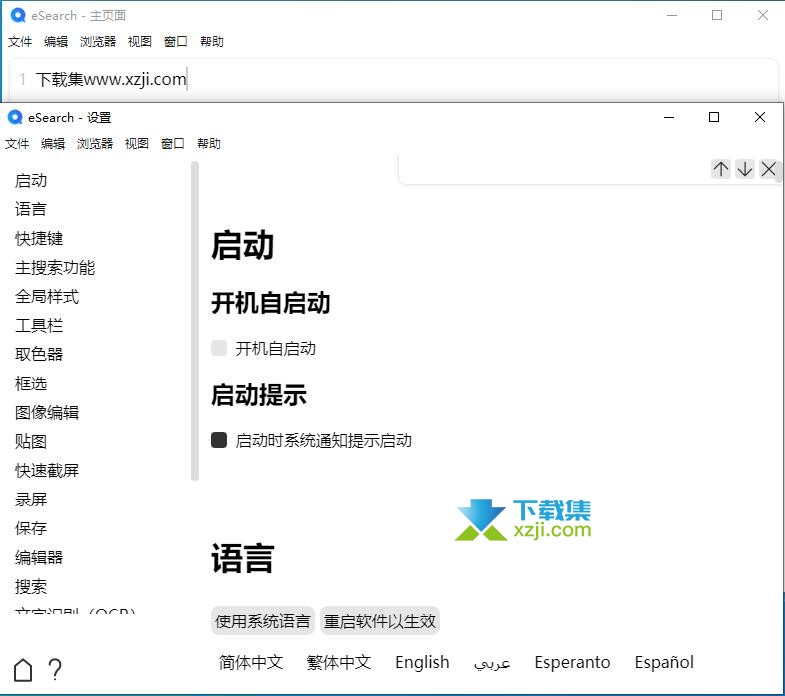Jump to the previous search result with the up arrow
This screenshot has width=785, height=696.
[721, 169]
